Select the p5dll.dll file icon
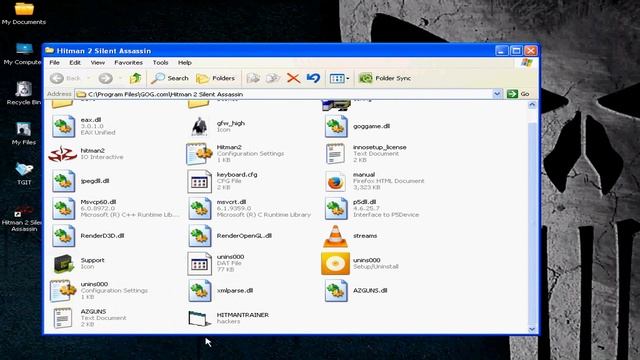Screen dimensions: 640x360 point(336,208)
